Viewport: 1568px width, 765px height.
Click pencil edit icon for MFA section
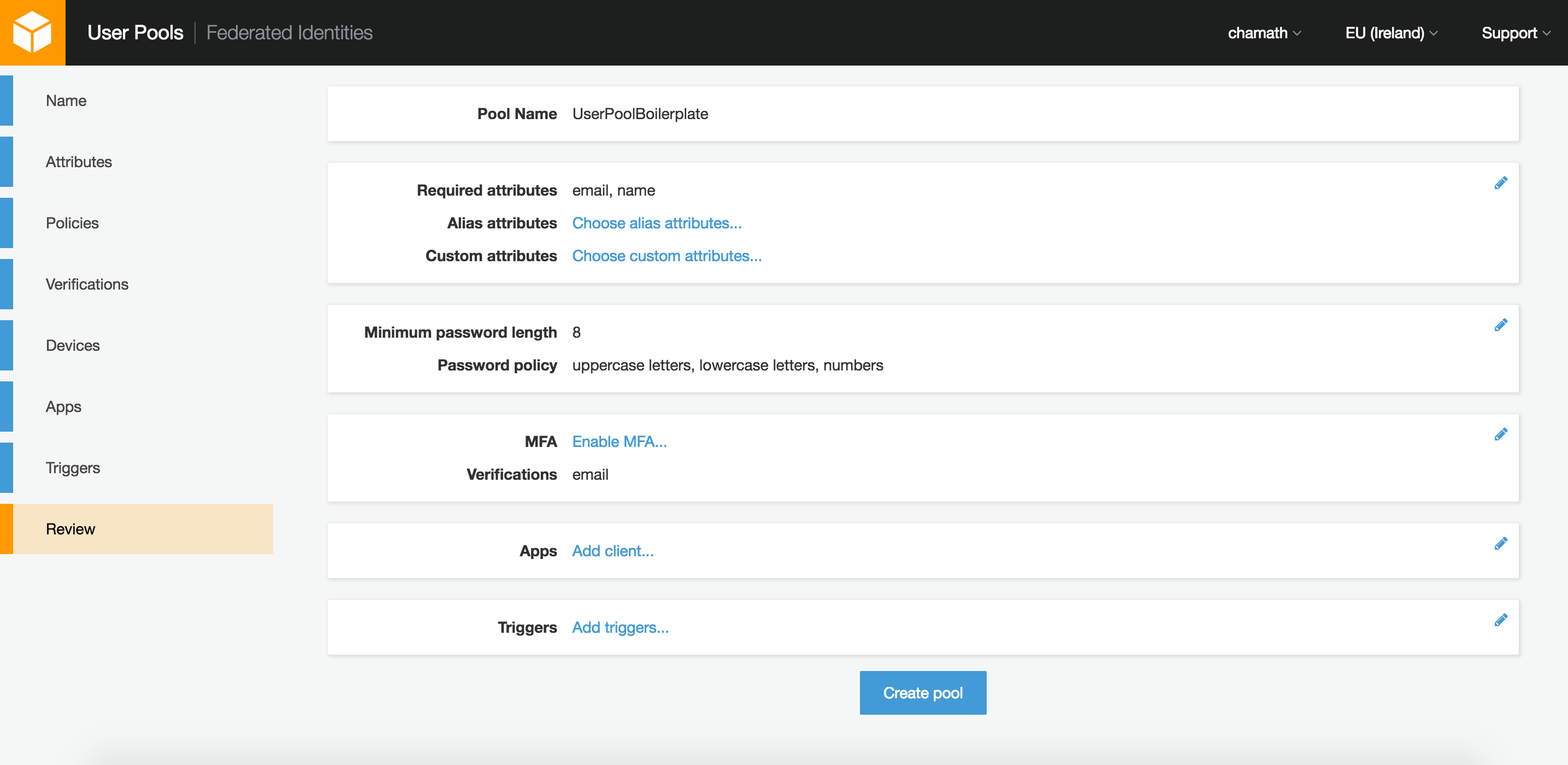pyautogui.click(x=1500, y=434)
